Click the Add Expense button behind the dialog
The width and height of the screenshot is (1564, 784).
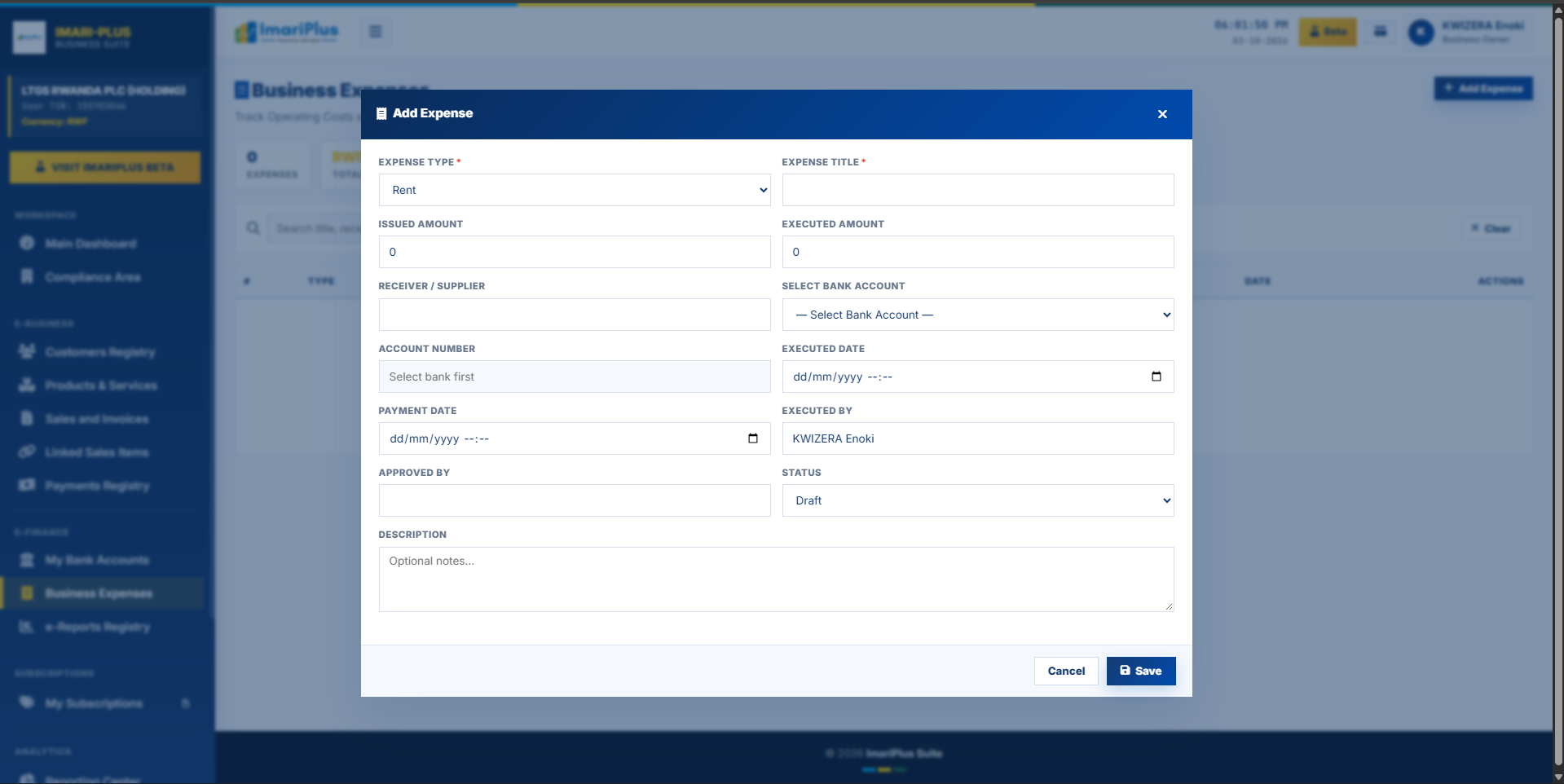tap(1483, 88)
